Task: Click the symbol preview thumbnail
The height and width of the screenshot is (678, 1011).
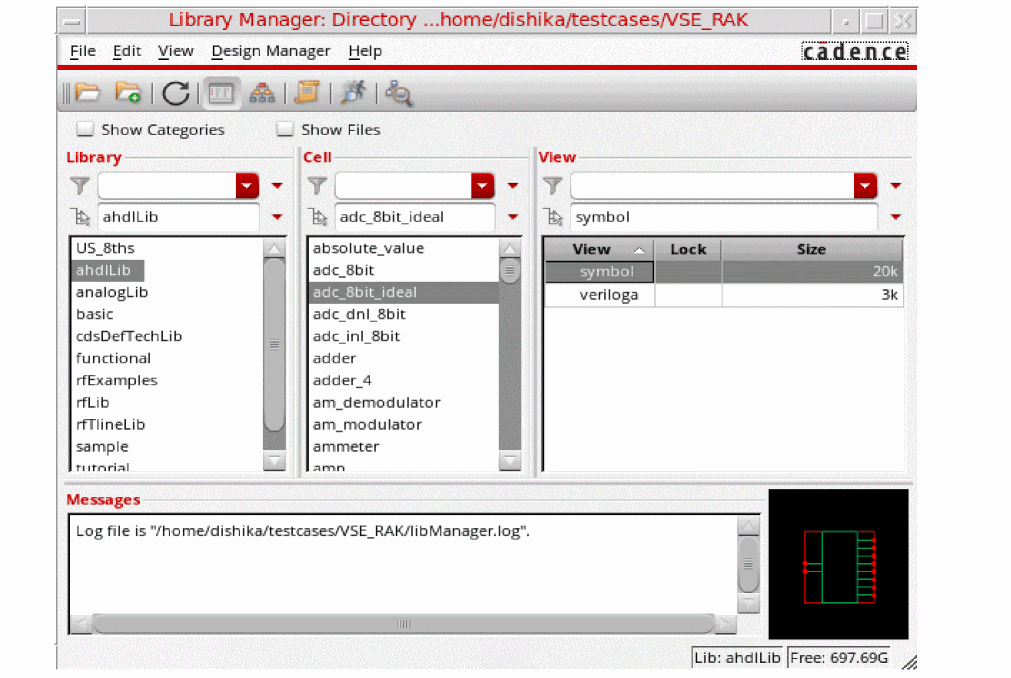Action: (x=838, y=564)
